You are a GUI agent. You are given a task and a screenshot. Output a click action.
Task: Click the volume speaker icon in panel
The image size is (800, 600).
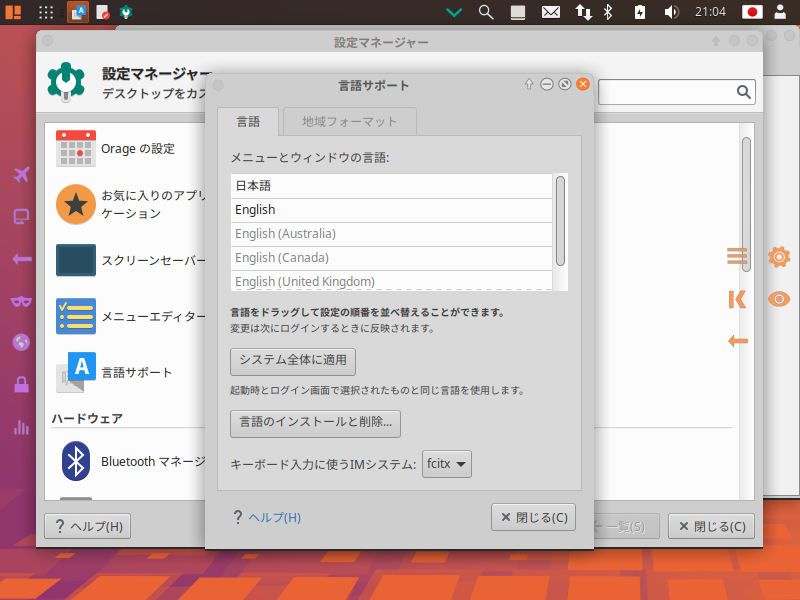672,12
